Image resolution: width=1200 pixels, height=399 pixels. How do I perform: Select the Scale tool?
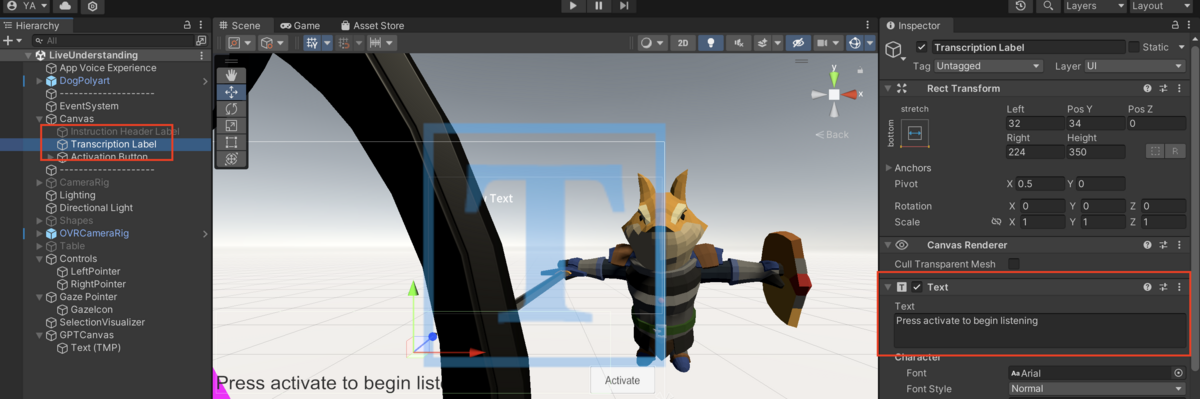click(231, 126)
